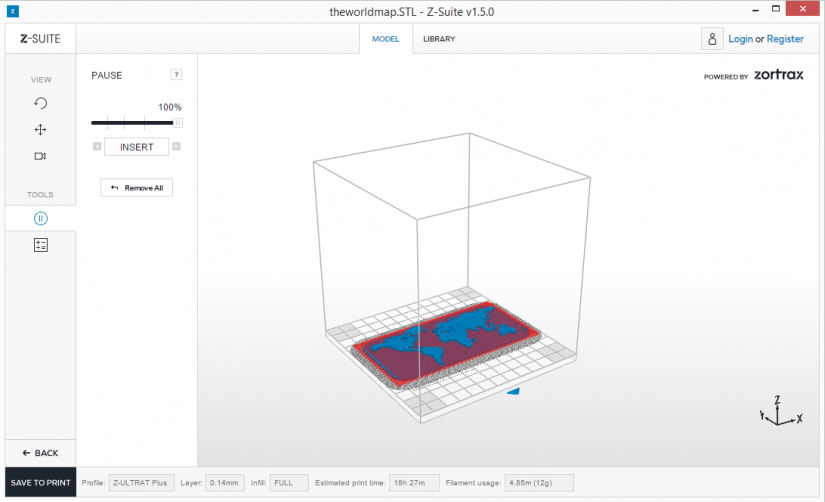This screenshot has width=825, height=502.
Task: Click the pause layer slider handle
Action: click(178, 123)
